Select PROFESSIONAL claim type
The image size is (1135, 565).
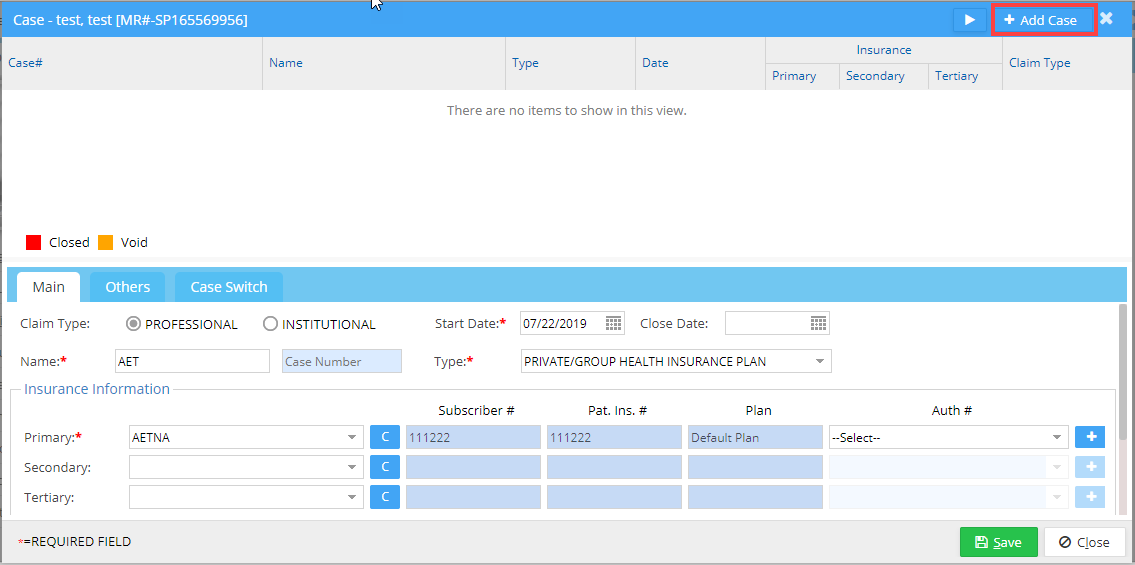[x=133, y=324]
